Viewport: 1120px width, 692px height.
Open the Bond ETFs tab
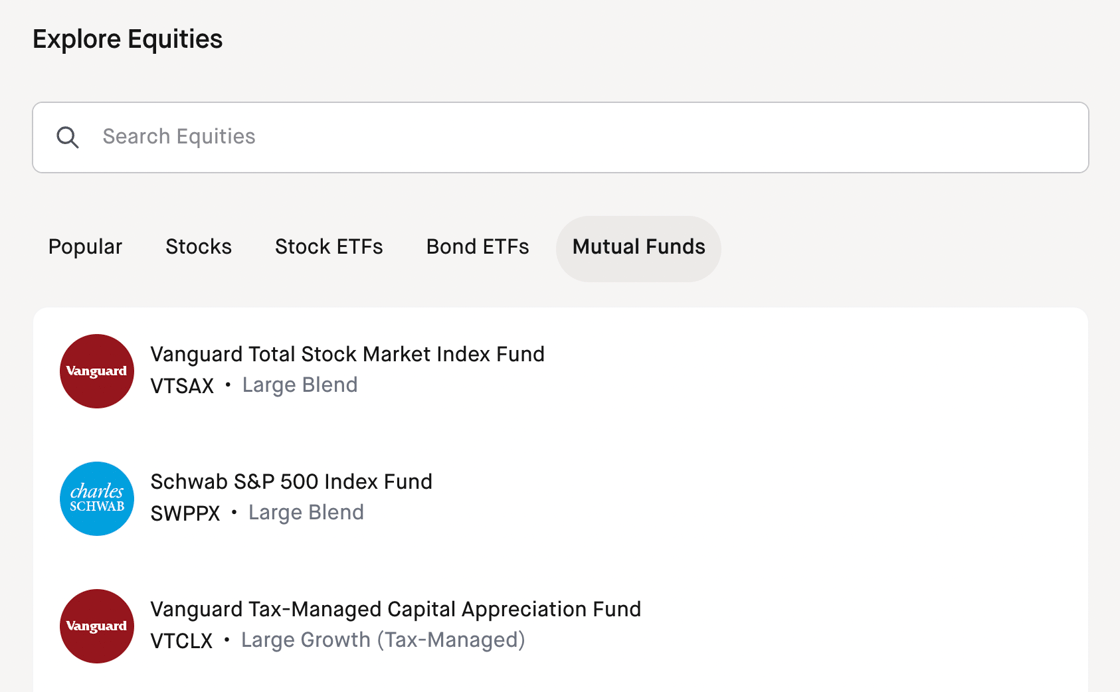pyautogui.click(x=477, y=247)
